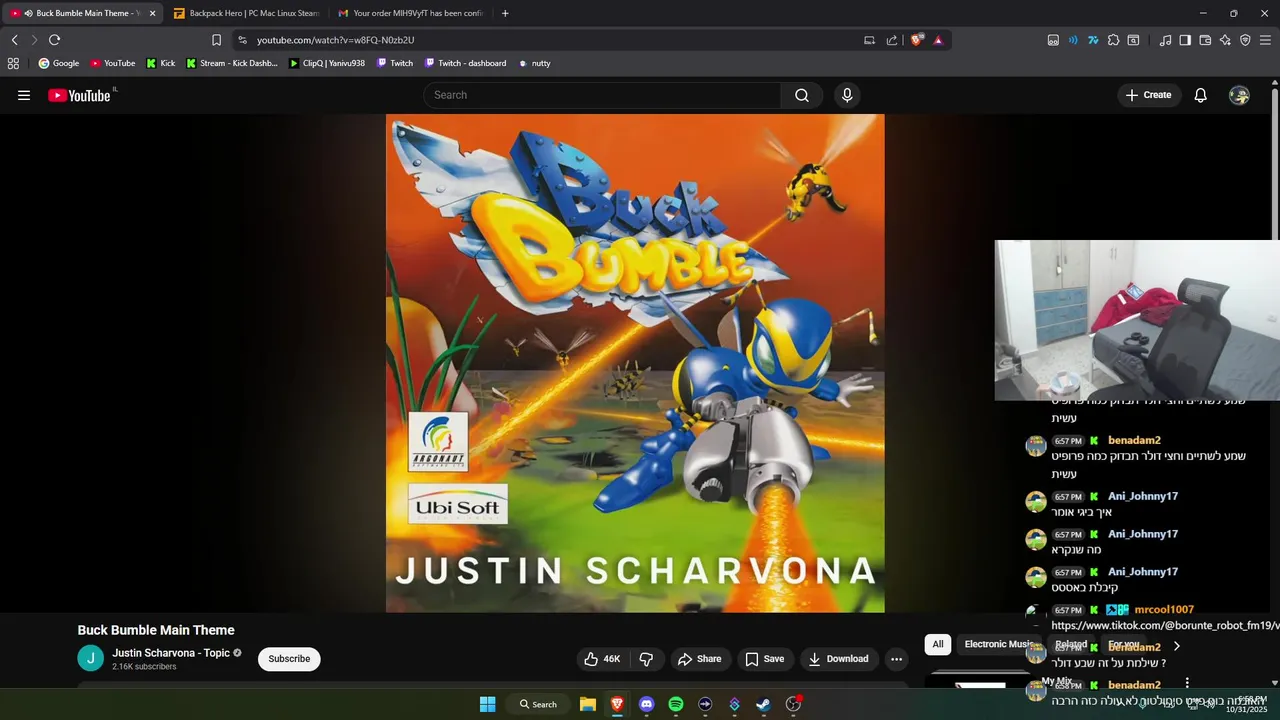This screenshot has height=720, width=1280.
Task: Switch to the Your order MIH9VyfT tab
Action: click(411, 13)
